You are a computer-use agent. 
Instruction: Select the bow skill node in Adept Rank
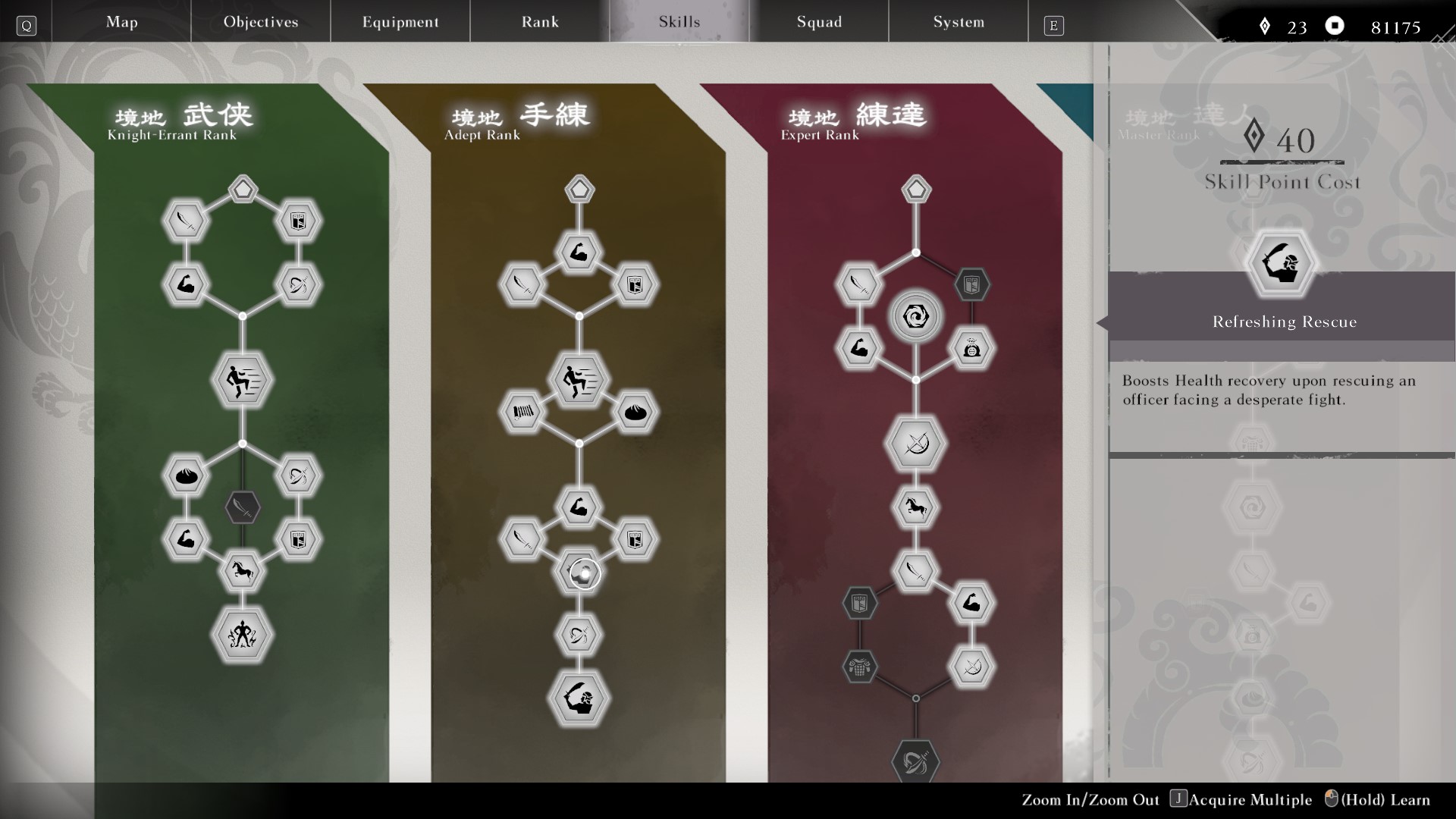(579, 635)
